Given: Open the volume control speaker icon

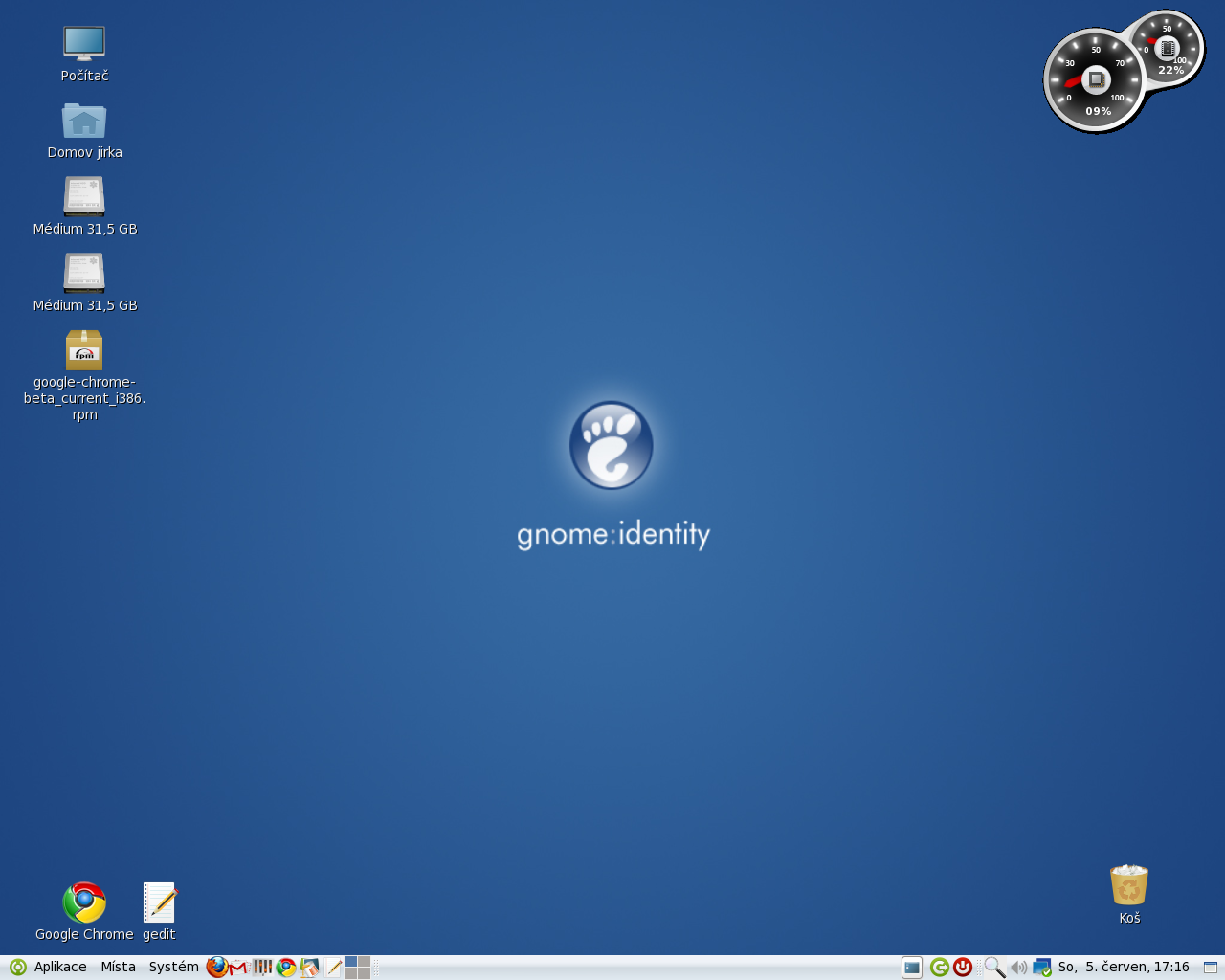Looking at the screenshot, I should pyautogui.click(x=1019, y=968).
